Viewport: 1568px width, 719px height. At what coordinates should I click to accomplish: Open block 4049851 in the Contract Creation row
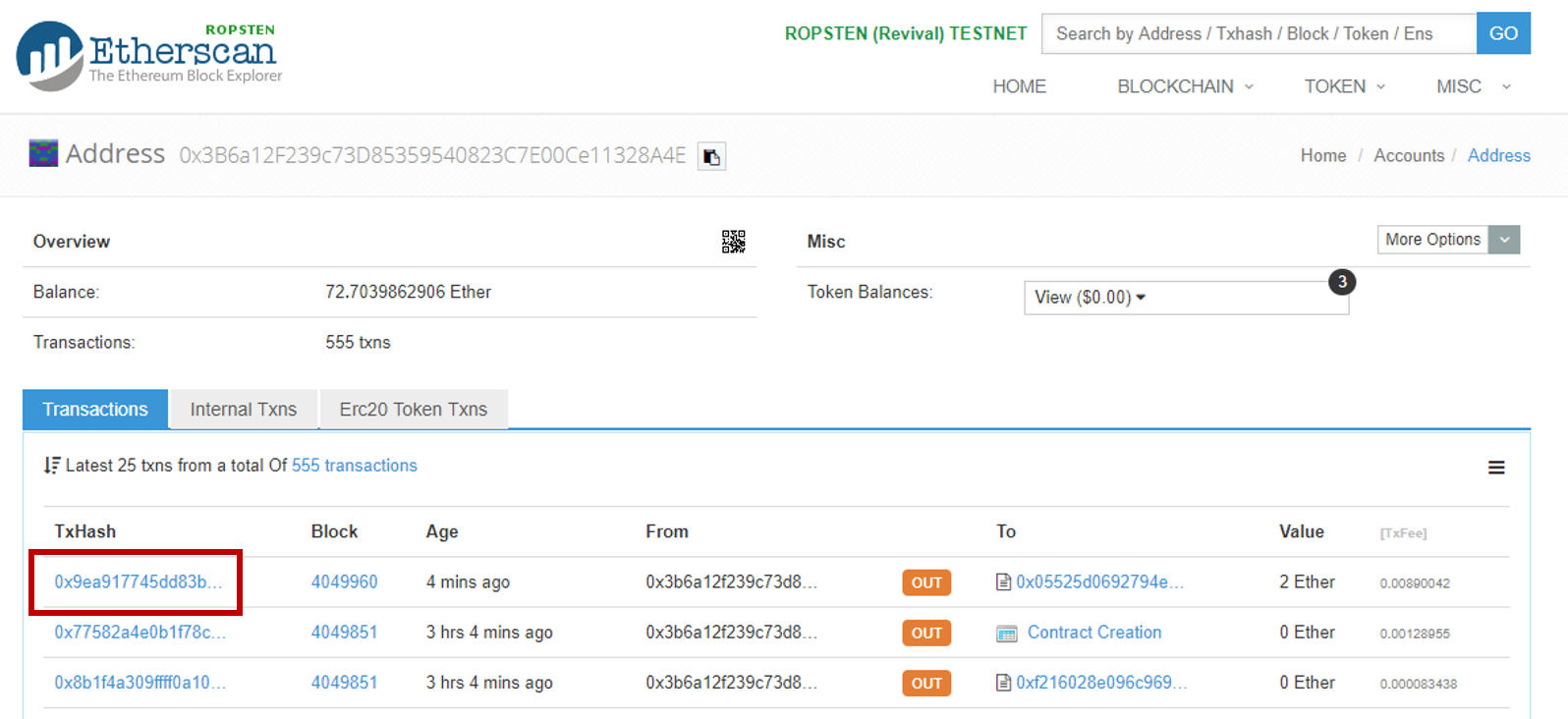[344, 633]
